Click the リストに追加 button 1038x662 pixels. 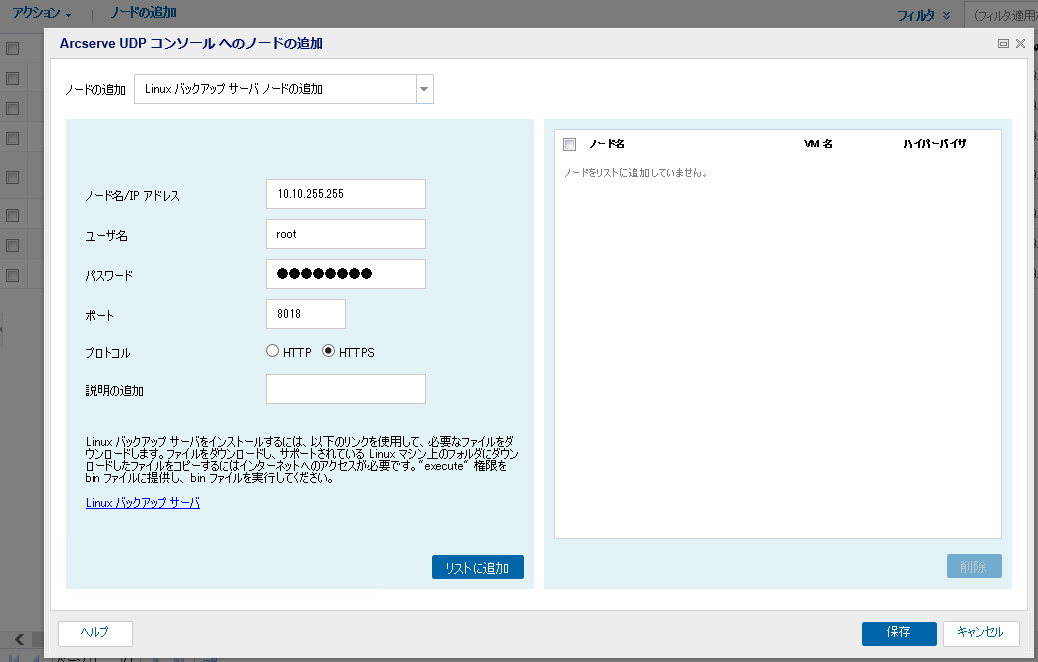tap(478, 567)
